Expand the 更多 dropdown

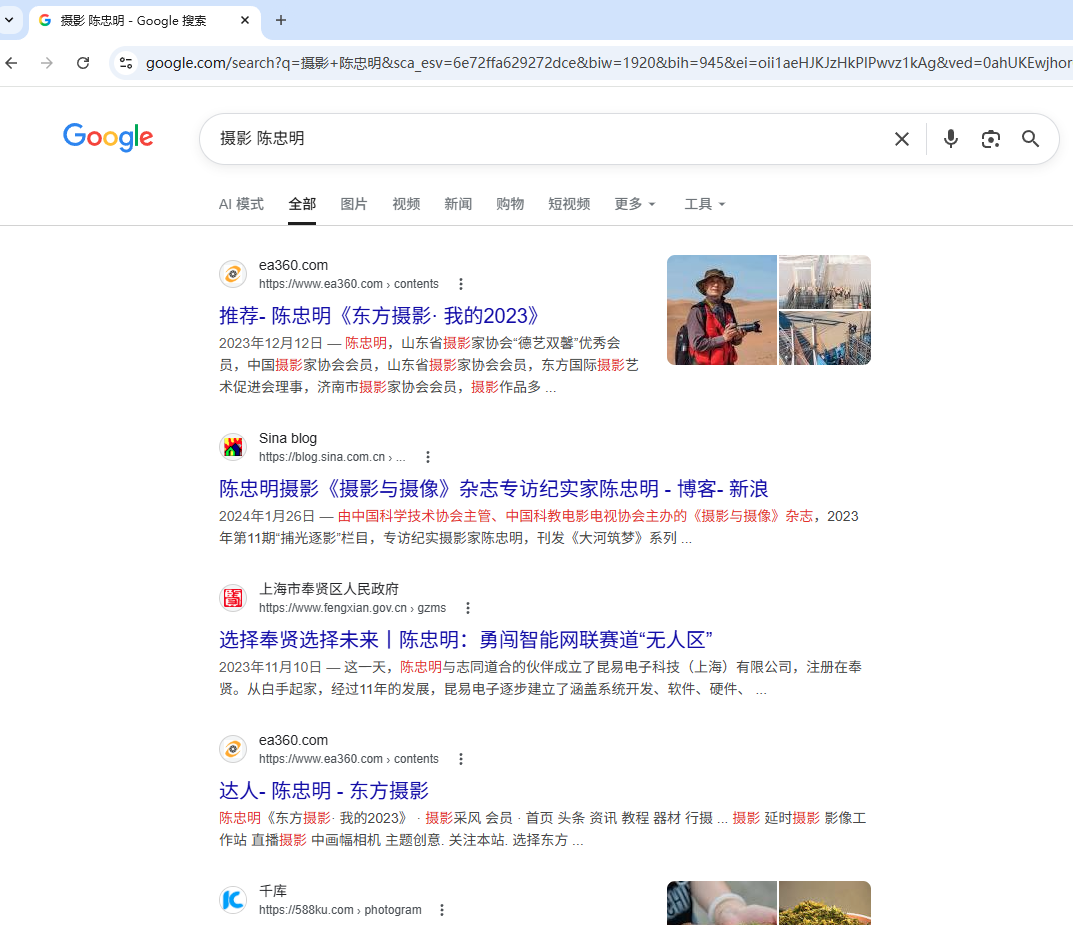tap(634, 204)
